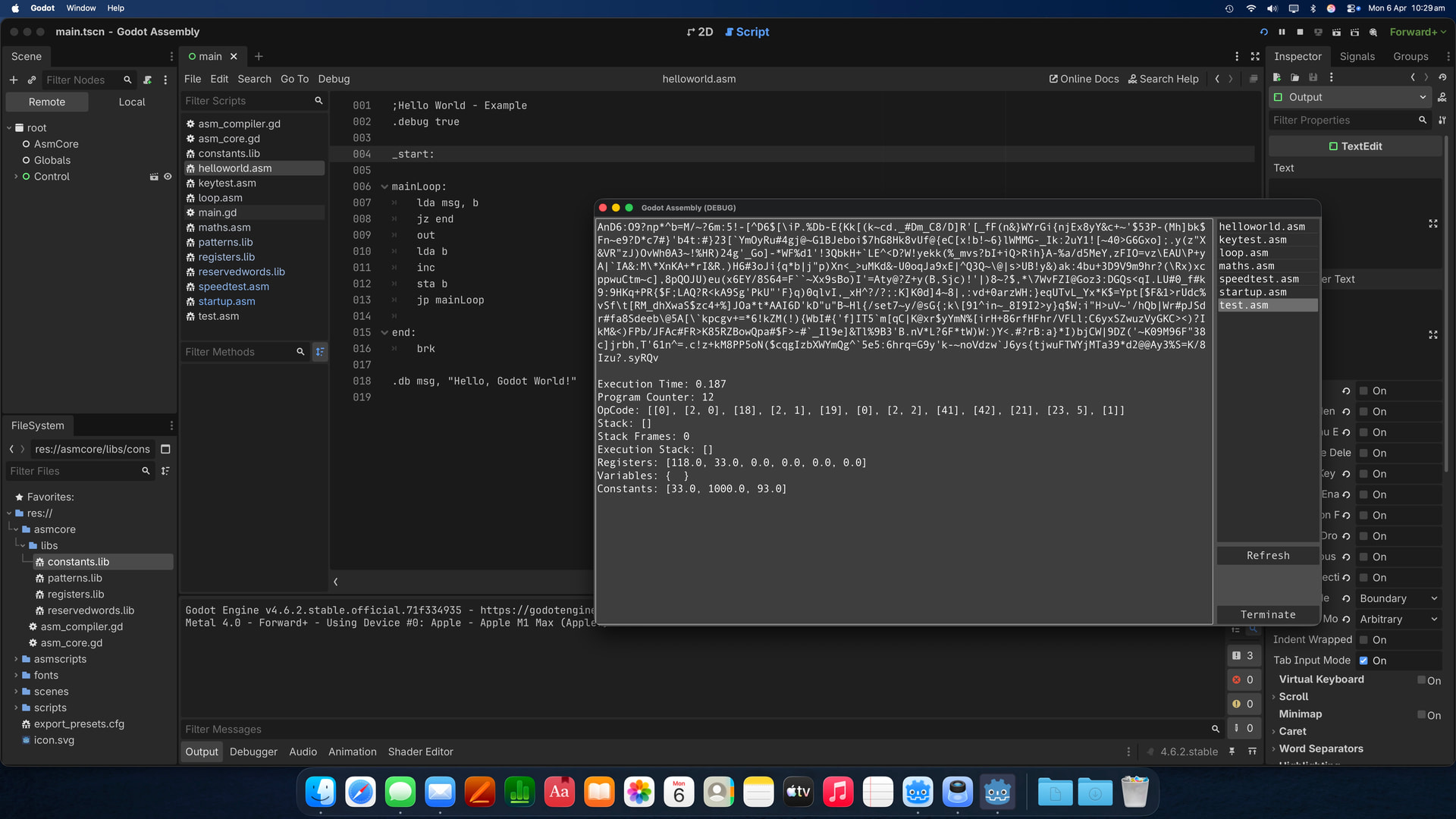Toggle Tab Input Mode checkbox

(x=1363, y=661)
